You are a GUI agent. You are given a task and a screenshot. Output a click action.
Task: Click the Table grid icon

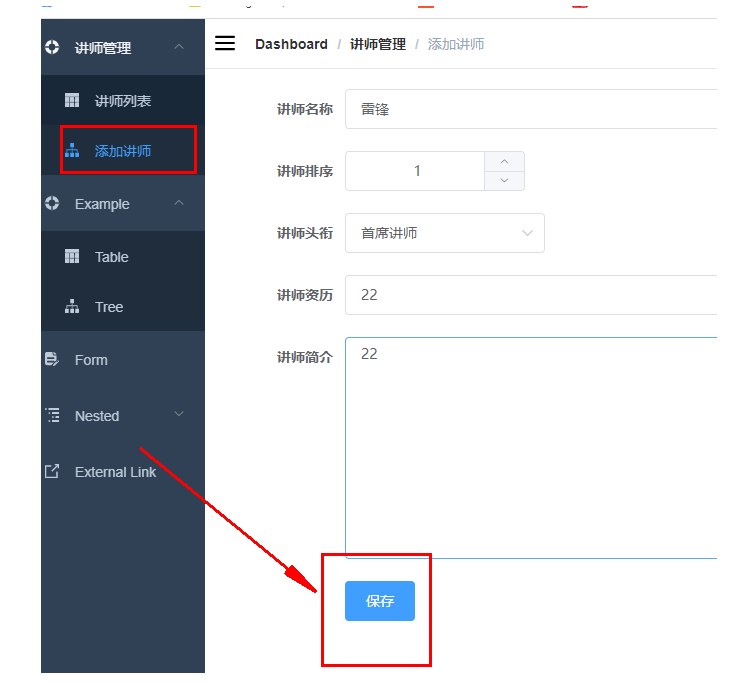(x=72, y=256)
